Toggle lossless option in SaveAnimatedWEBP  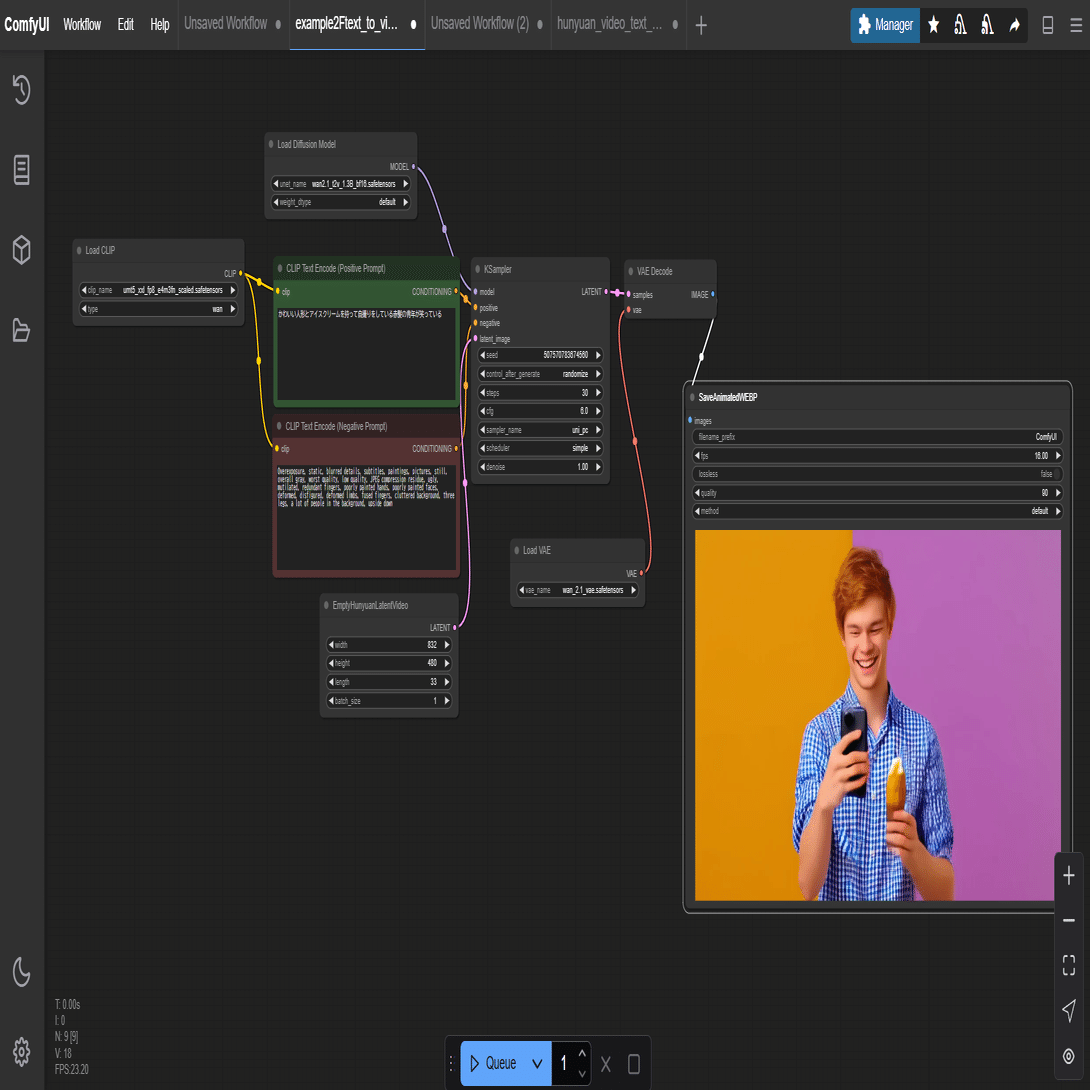pos(877,473)
